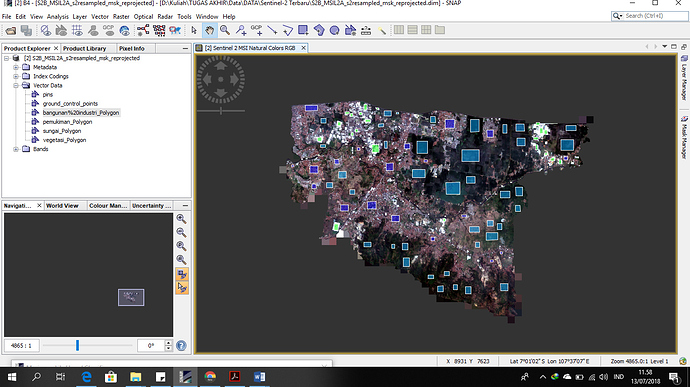Minimize the Product Explorer panel group
Image resolution: width=690 pixels, height=387 pixels.
pos(185,48)
